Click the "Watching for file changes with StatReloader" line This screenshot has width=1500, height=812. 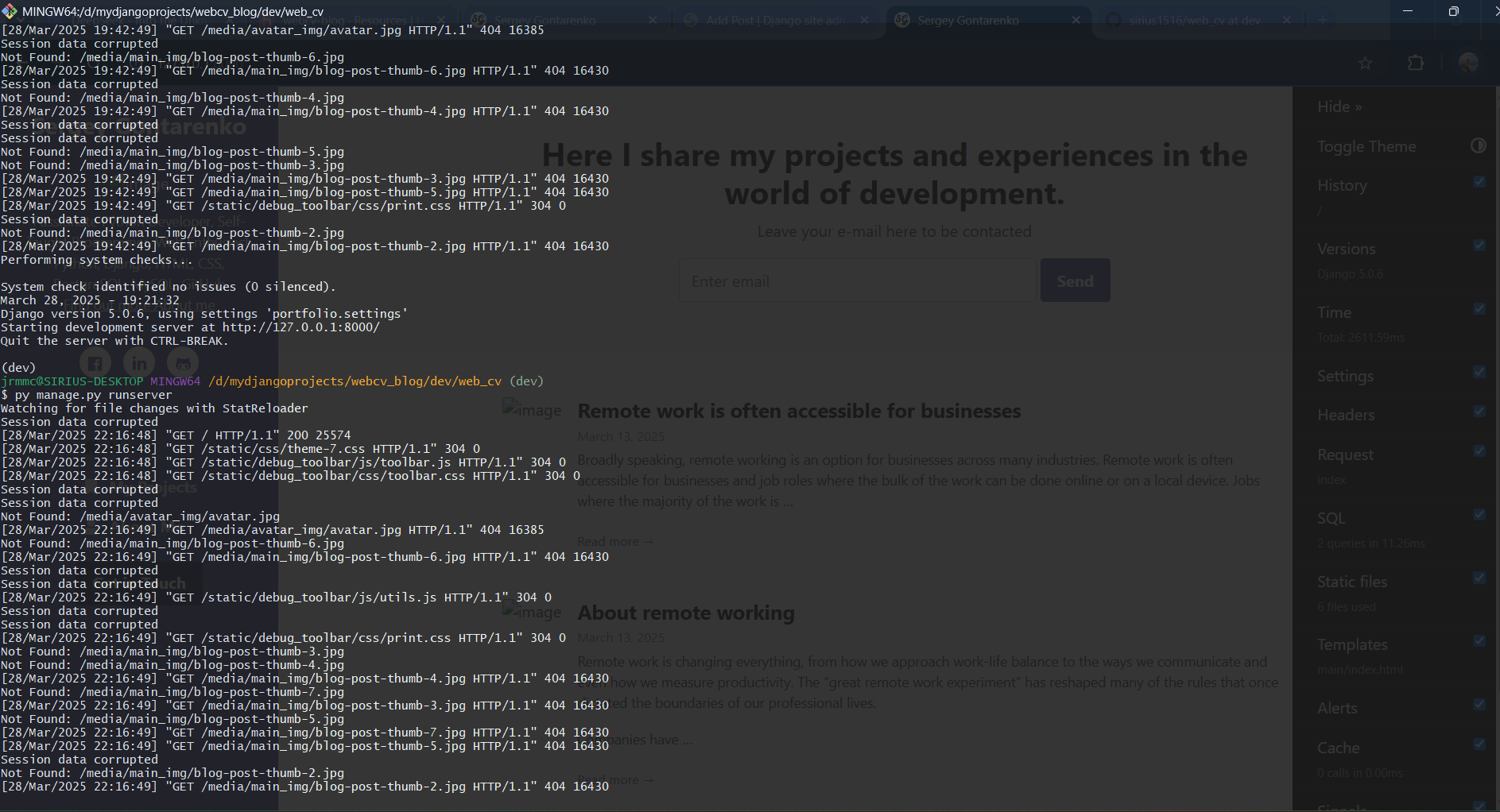(154, 408)
